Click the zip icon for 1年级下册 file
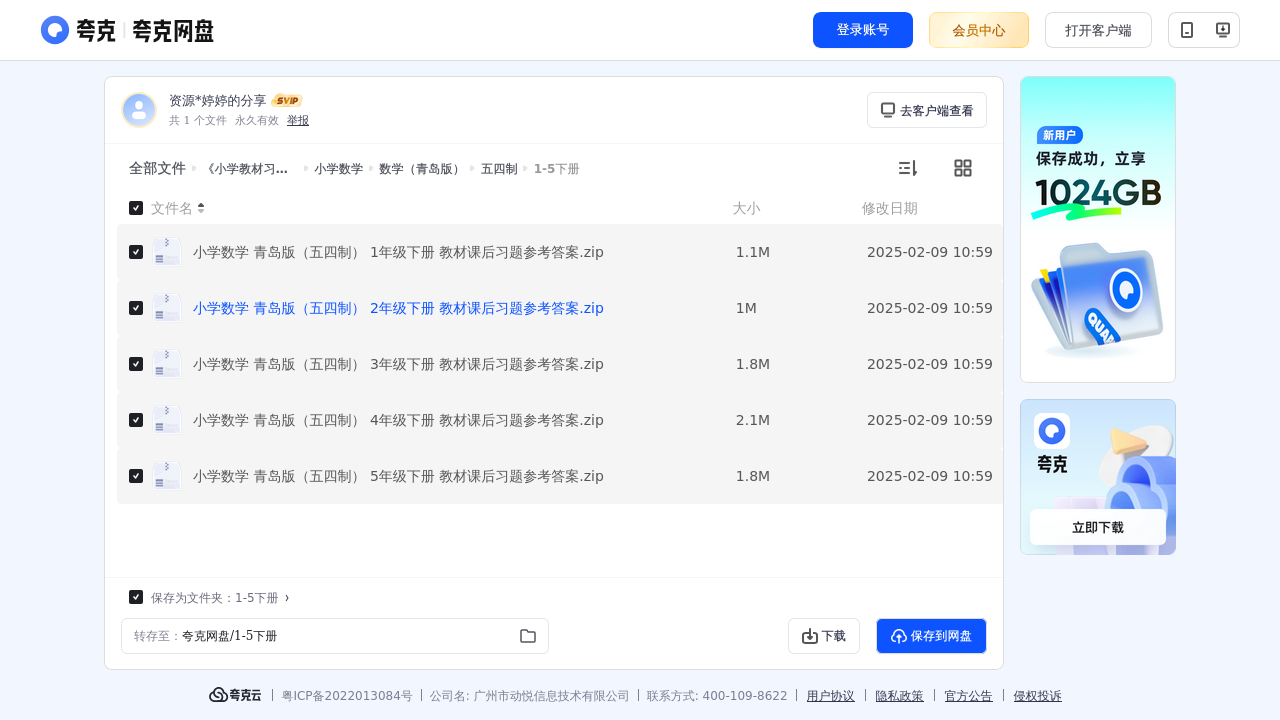The height and width of the screenshot is (720, 1280). [x=166, y=252]
